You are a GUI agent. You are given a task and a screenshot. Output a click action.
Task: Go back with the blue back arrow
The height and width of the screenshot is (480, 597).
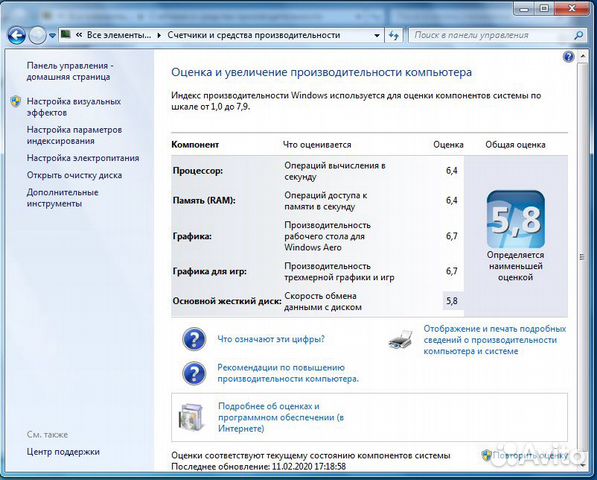(16, 36)
